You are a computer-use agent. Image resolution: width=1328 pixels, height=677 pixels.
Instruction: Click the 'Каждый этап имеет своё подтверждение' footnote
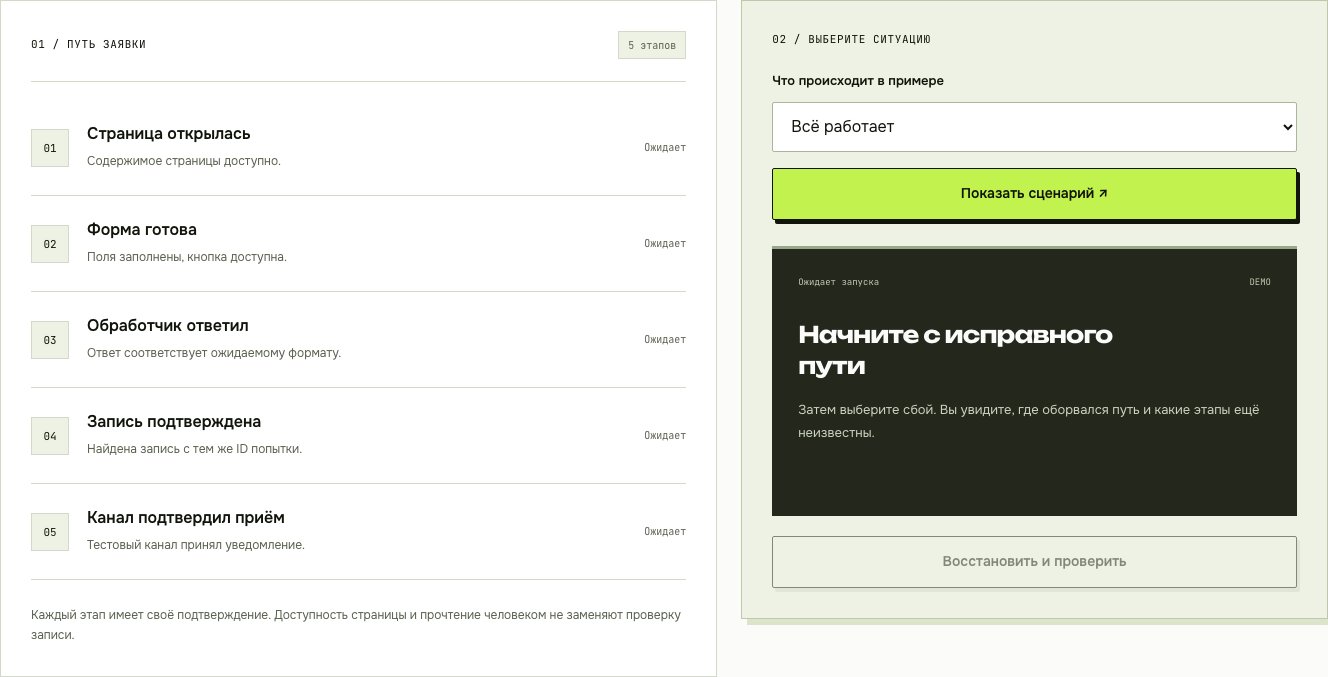(x=356, y=625)
